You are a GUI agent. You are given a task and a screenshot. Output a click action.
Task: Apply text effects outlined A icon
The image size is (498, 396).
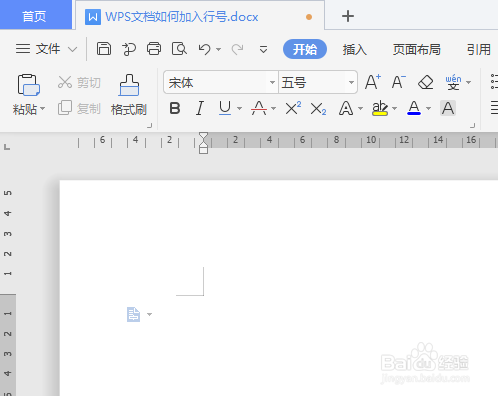(346, 108)
